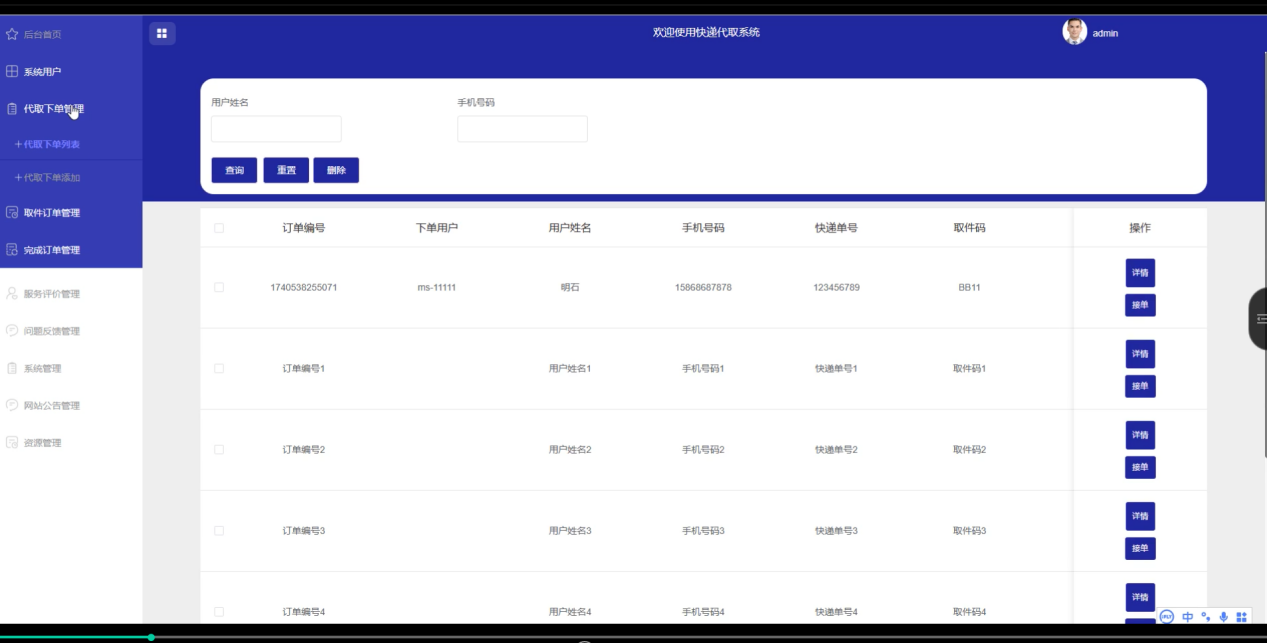Click the video progress bar at the bottom

(x=633, y=637)
